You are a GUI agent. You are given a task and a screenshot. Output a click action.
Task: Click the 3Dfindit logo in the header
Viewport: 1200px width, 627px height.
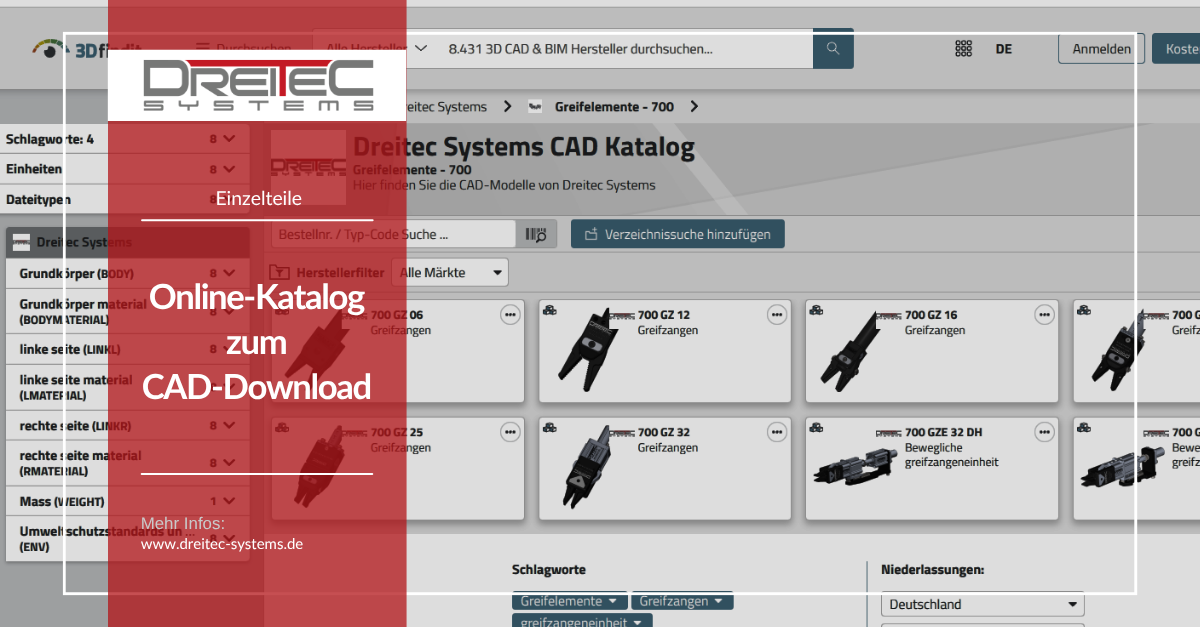coord(90,48)
